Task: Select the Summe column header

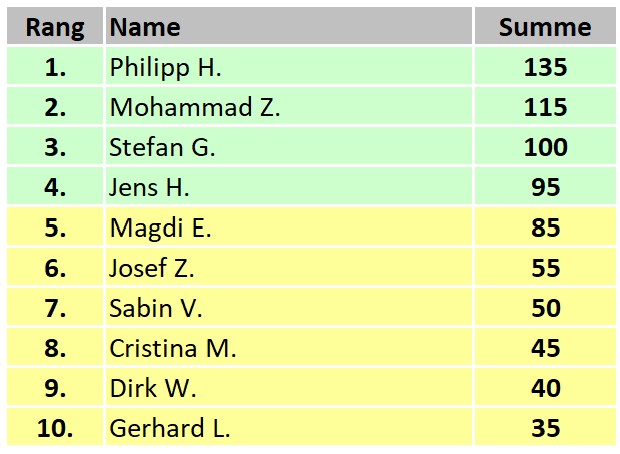Action: click(x=545, y=26)
